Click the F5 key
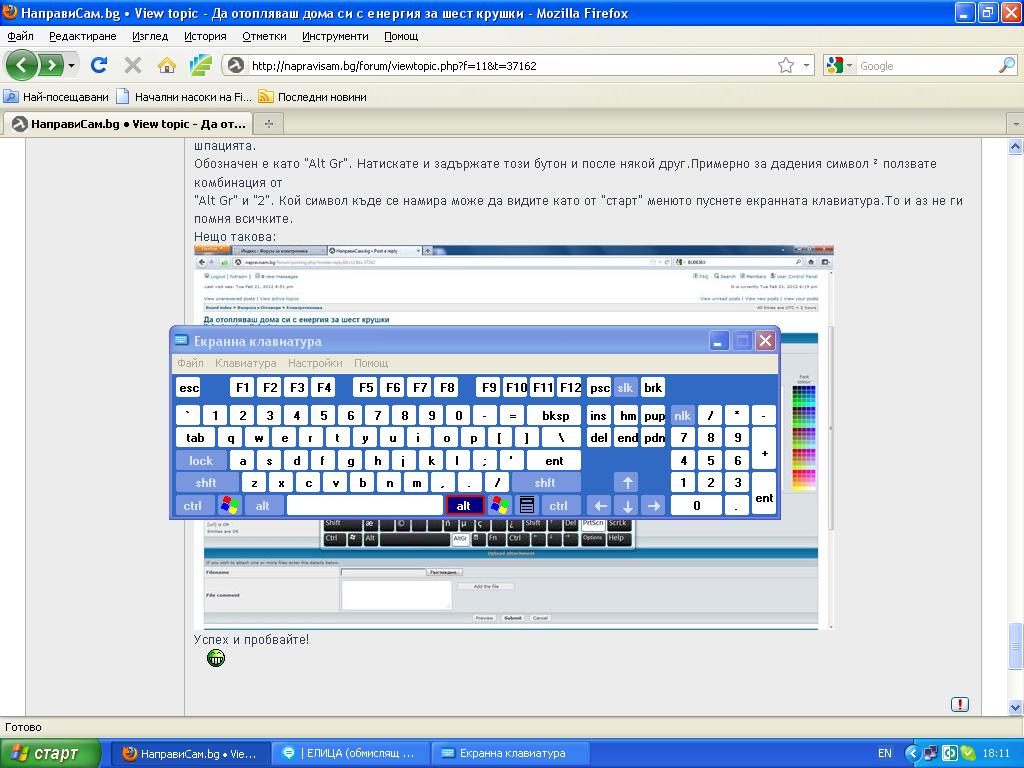The width and height of the screenshot is (1024, 768). (366, 387)
